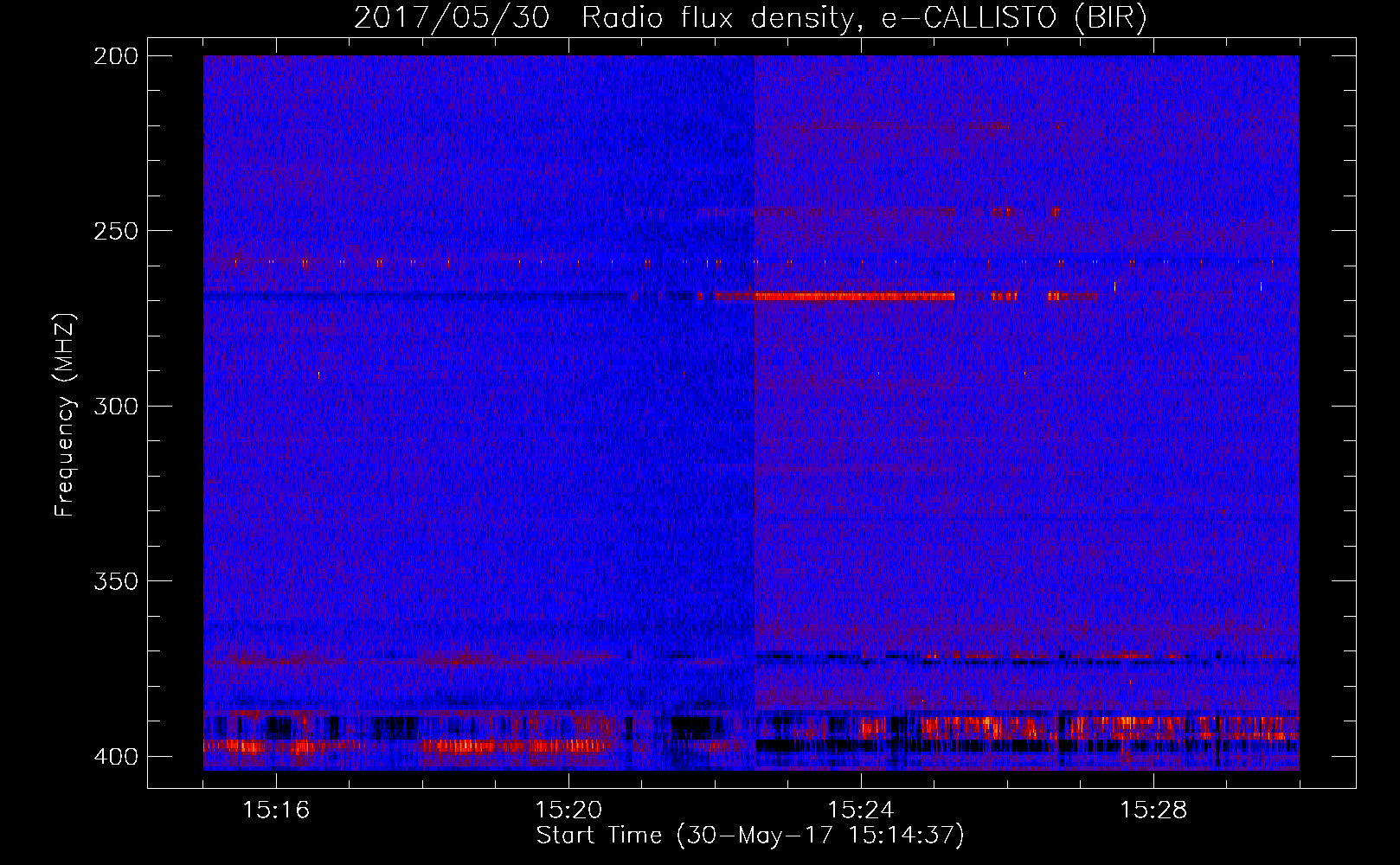Click the Start Time axis label
1400x865 pixels.
(x=750, y=836)
